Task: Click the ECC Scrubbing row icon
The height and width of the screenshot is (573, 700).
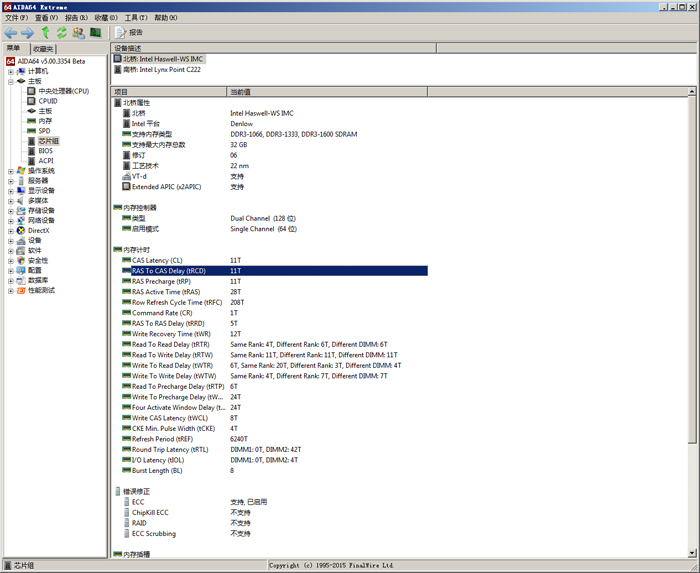Action: (126, 534)
